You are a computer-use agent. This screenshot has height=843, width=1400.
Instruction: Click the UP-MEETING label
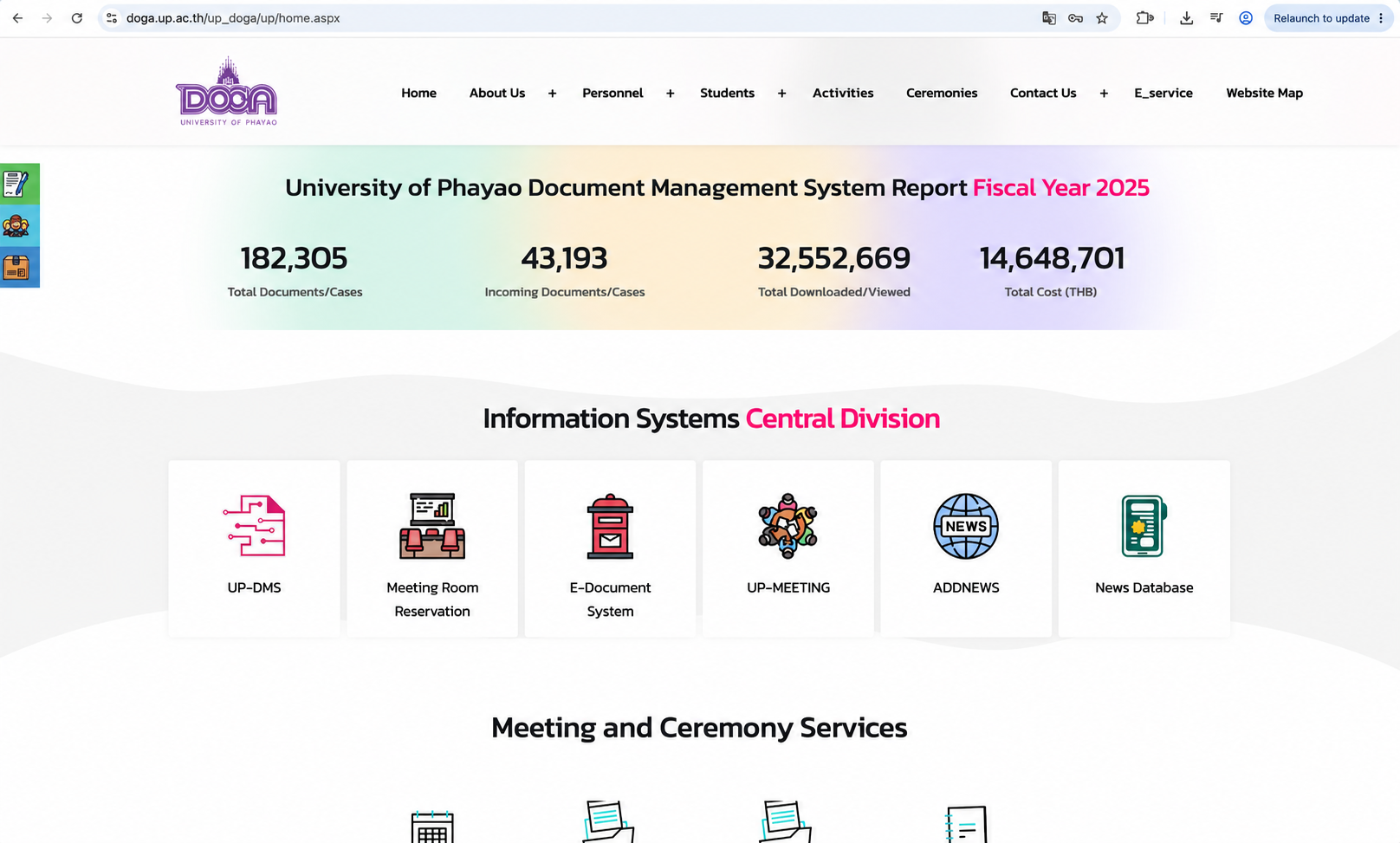(x=788, y=587)
